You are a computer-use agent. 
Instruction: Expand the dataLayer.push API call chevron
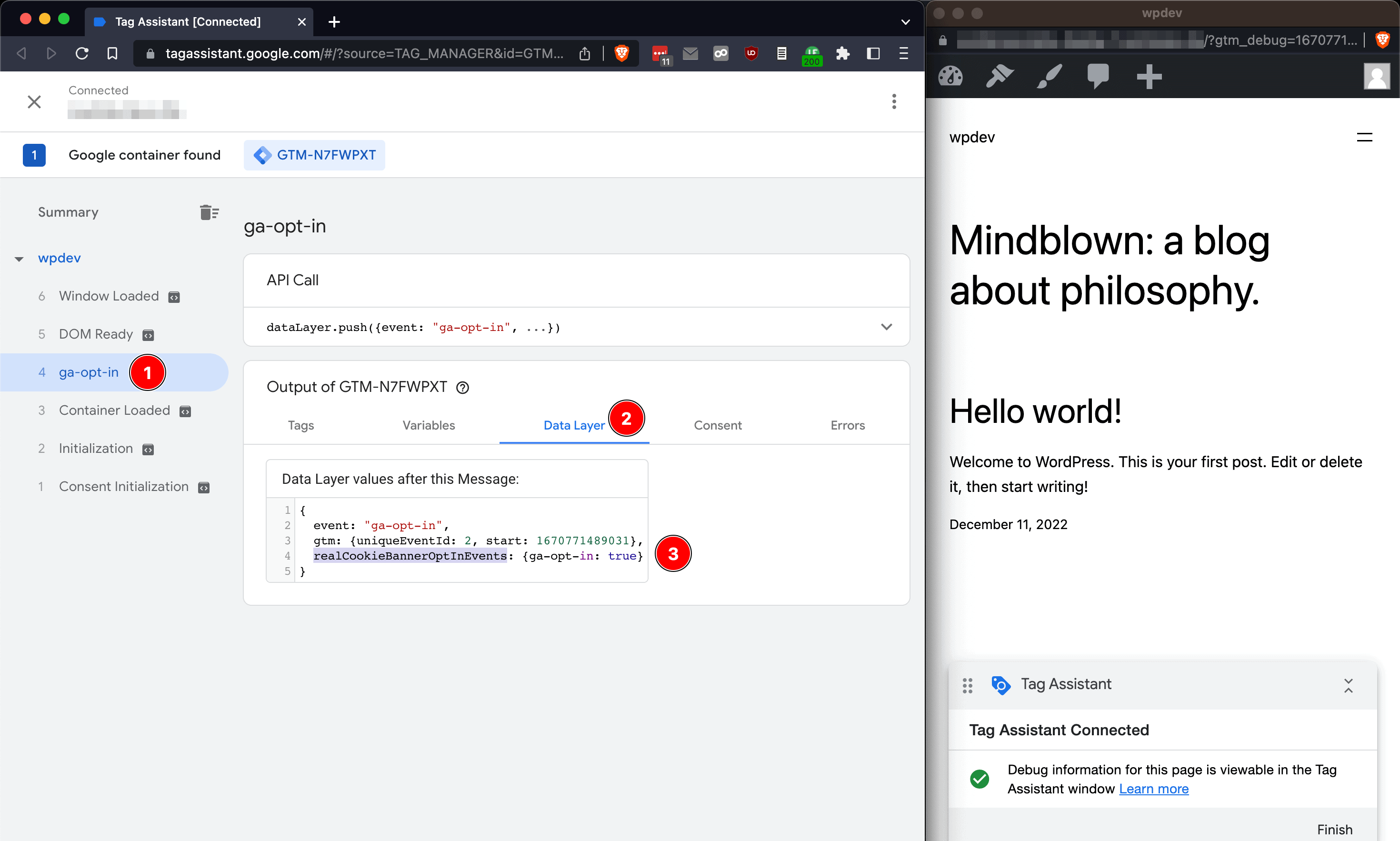886,327
